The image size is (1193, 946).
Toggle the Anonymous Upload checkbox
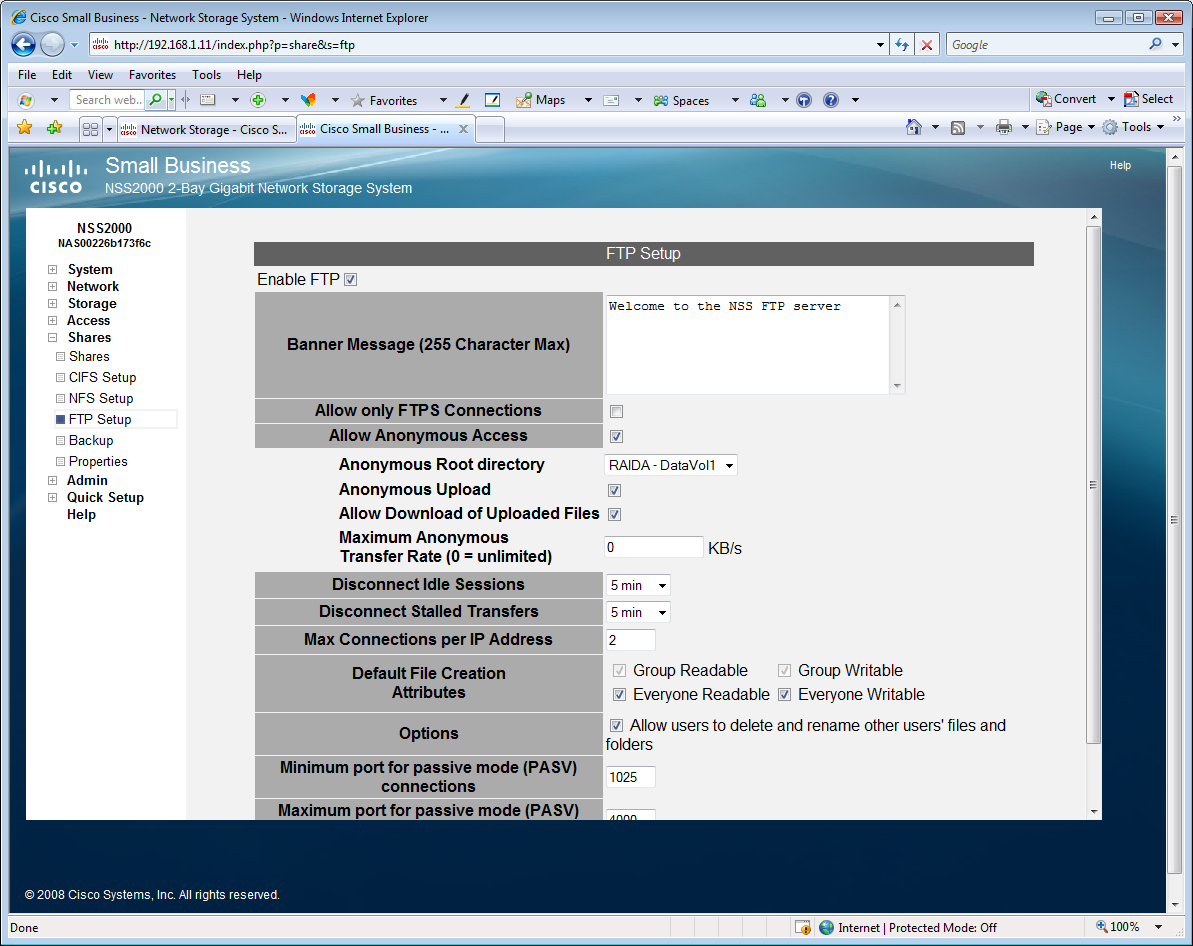pos(614,490)
